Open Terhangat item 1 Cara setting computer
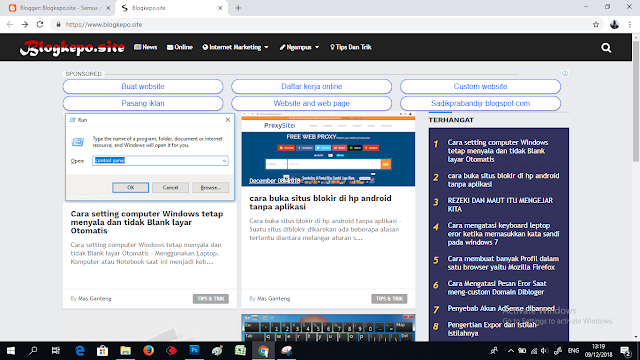 pos(498,151)
